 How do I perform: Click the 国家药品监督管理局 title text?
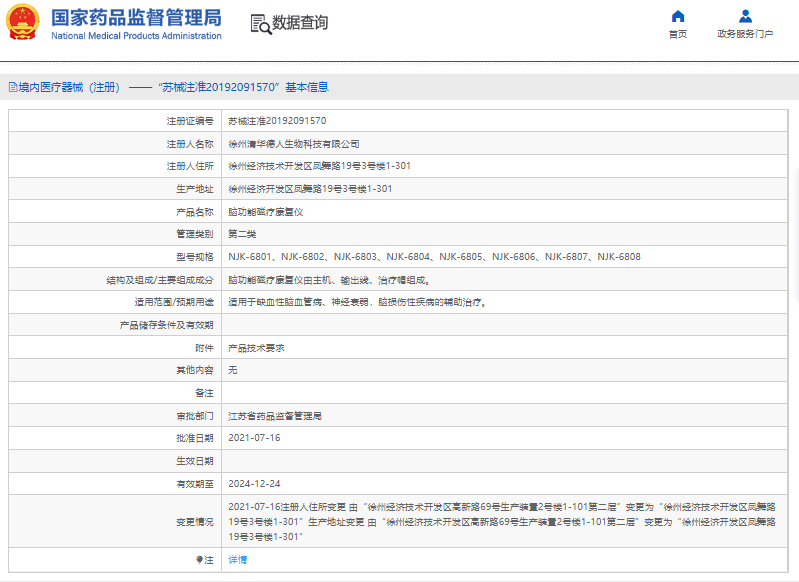tap(136, 17)
